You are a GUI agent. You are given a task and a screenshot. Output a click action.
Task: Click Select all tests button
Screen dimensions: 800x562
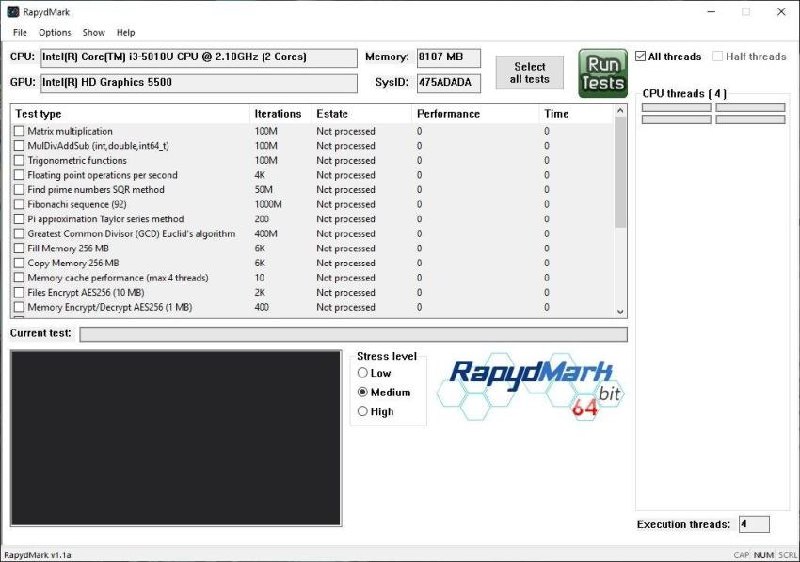point(530,73)
